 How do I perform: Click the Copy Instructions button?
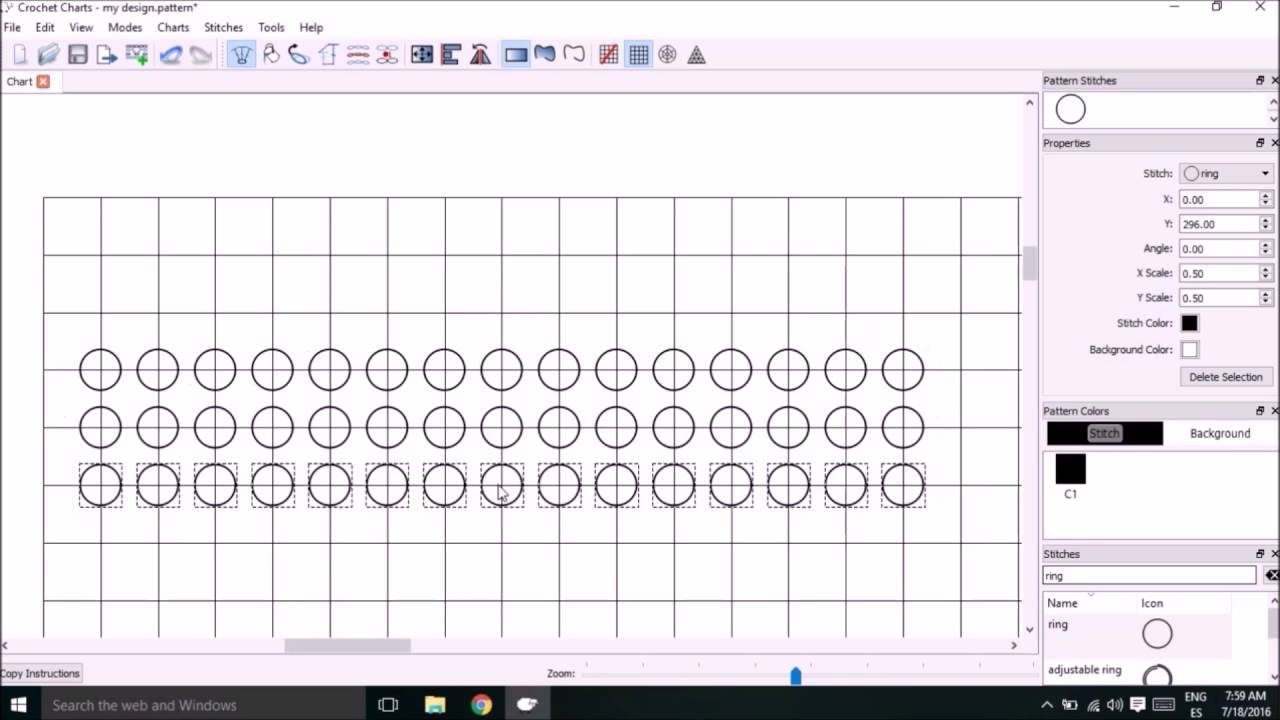coord(40,673)
